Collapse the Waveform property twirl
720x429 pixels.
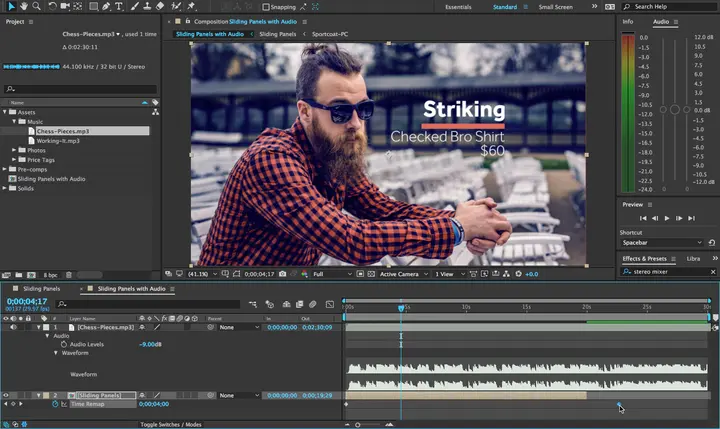[56, 353]
